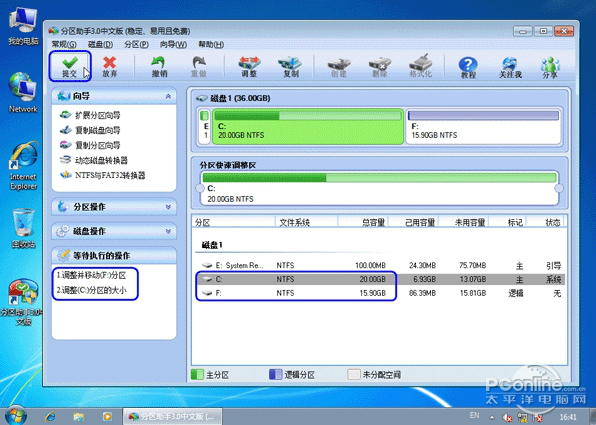Open the 向导(W) menu
The image size is (596, 425).
coord(173,44)
